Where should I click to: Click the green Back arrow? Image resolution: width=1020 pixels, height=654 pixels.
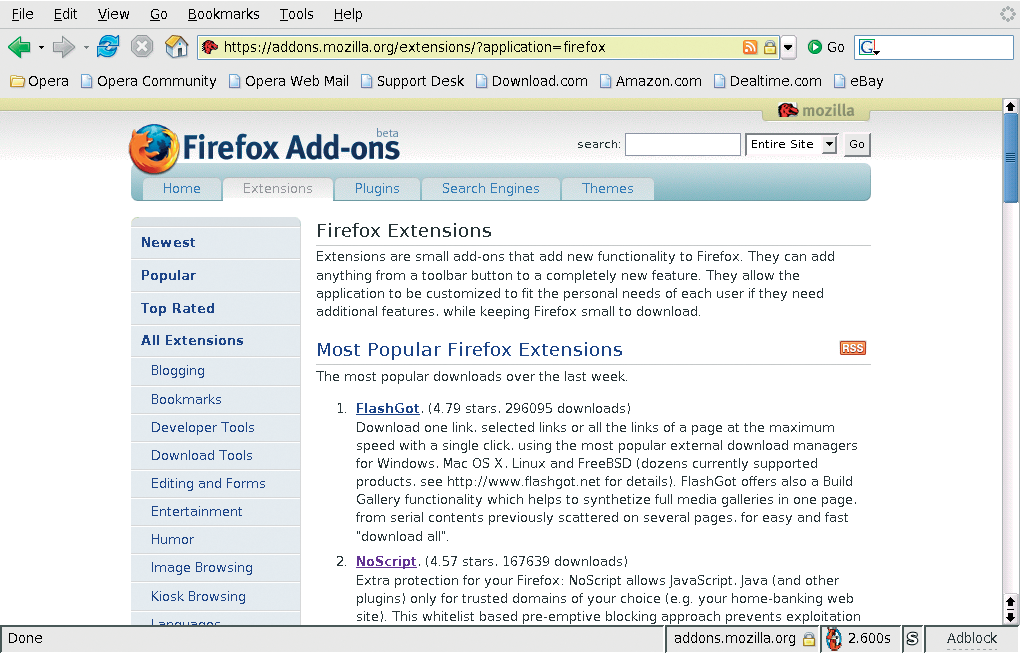19,47
